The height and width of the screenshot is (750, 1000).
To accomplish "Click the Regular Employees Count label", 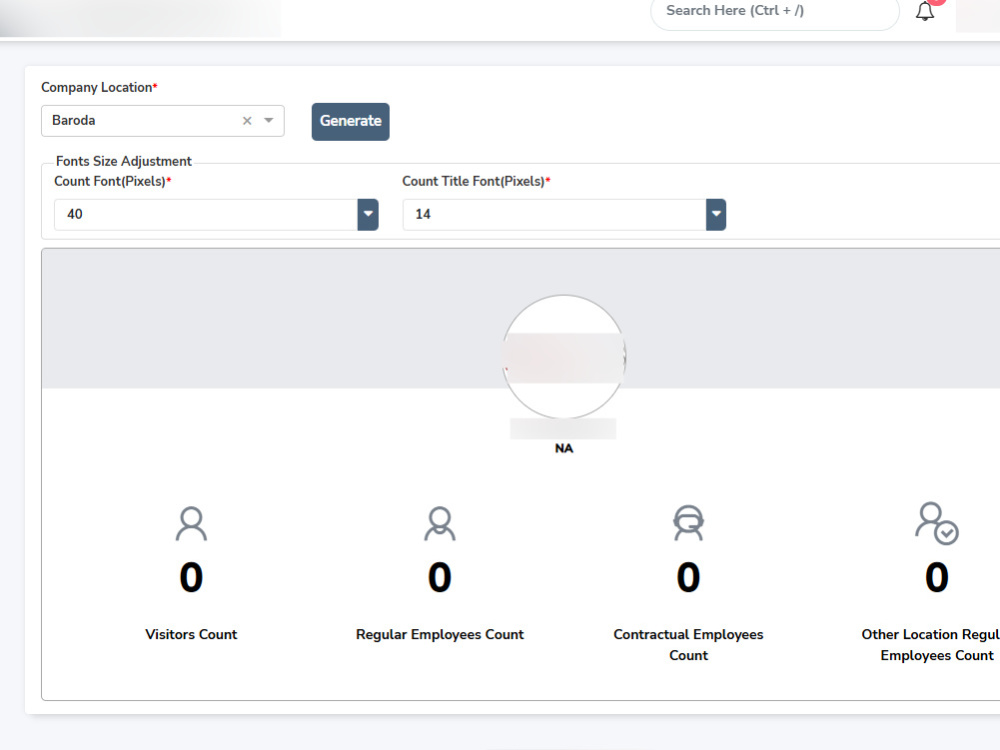I will click(x=439, y=634).
